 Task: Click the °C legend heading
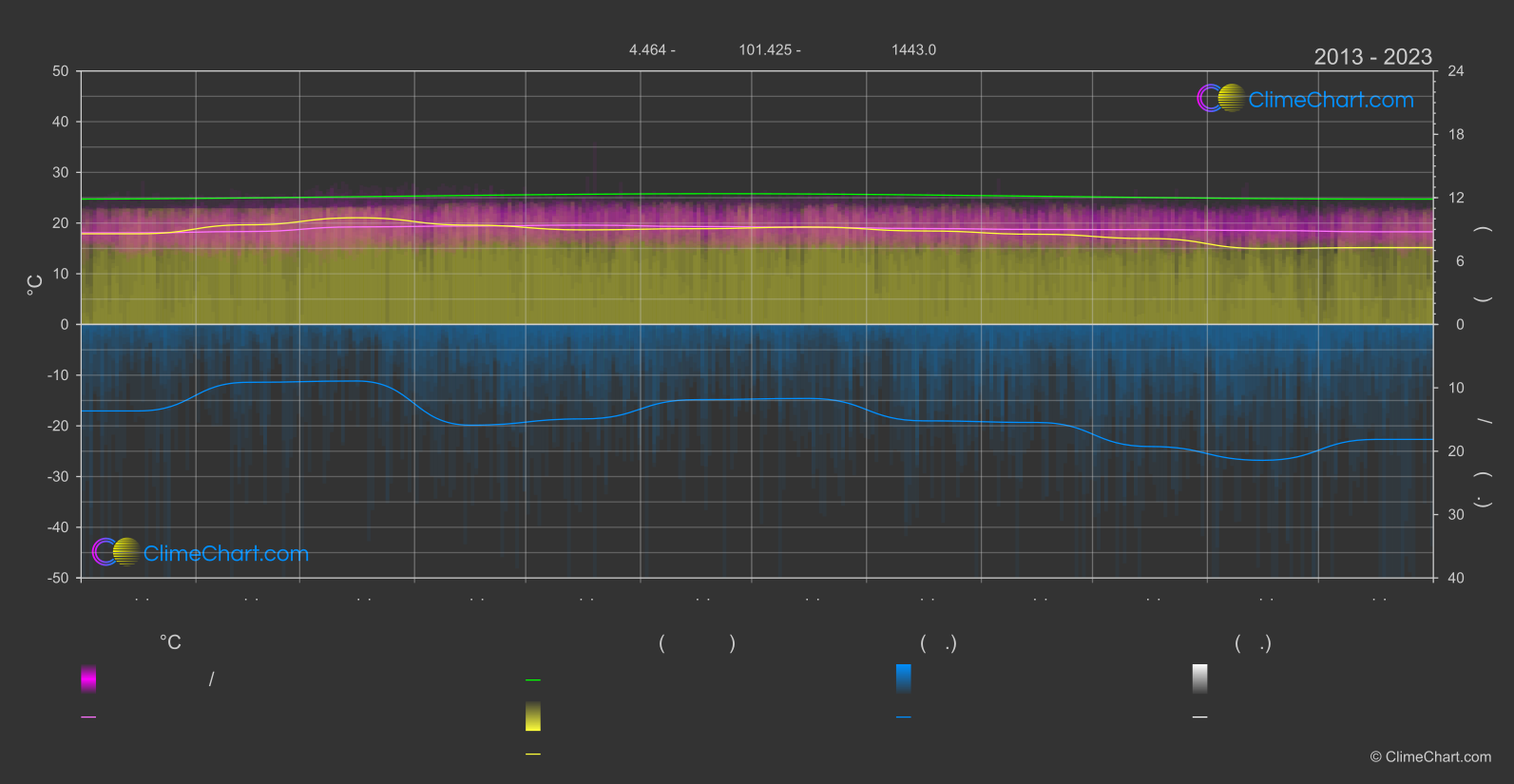point(170,643)
